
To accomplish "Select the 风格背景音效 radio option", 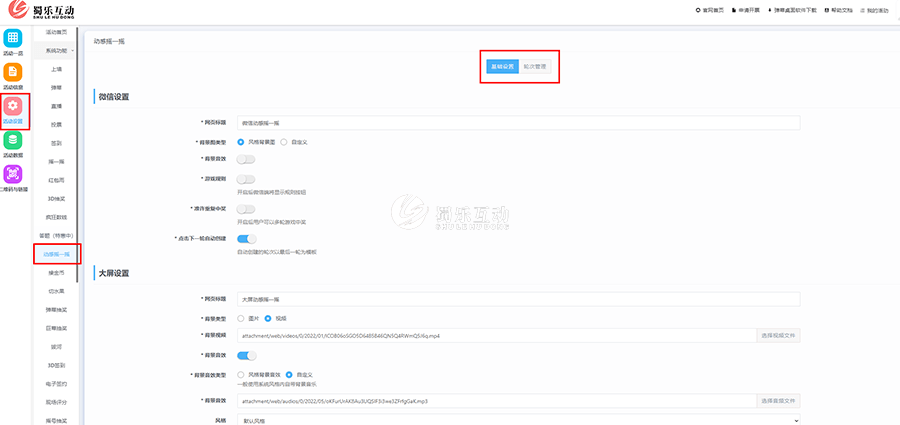I will pos(240,374).
